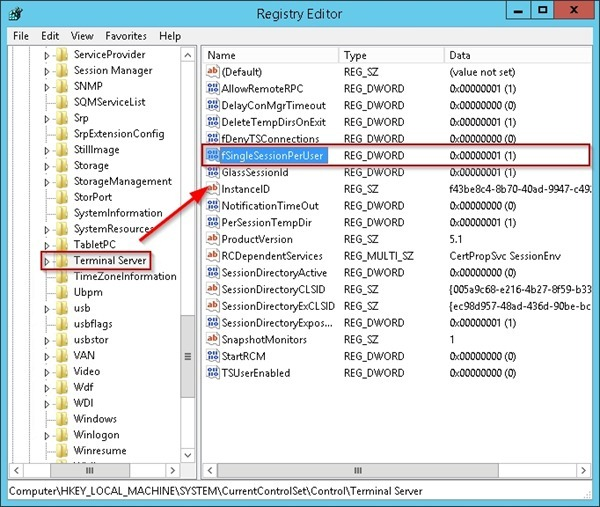Open the File menu

pos(21,36)
